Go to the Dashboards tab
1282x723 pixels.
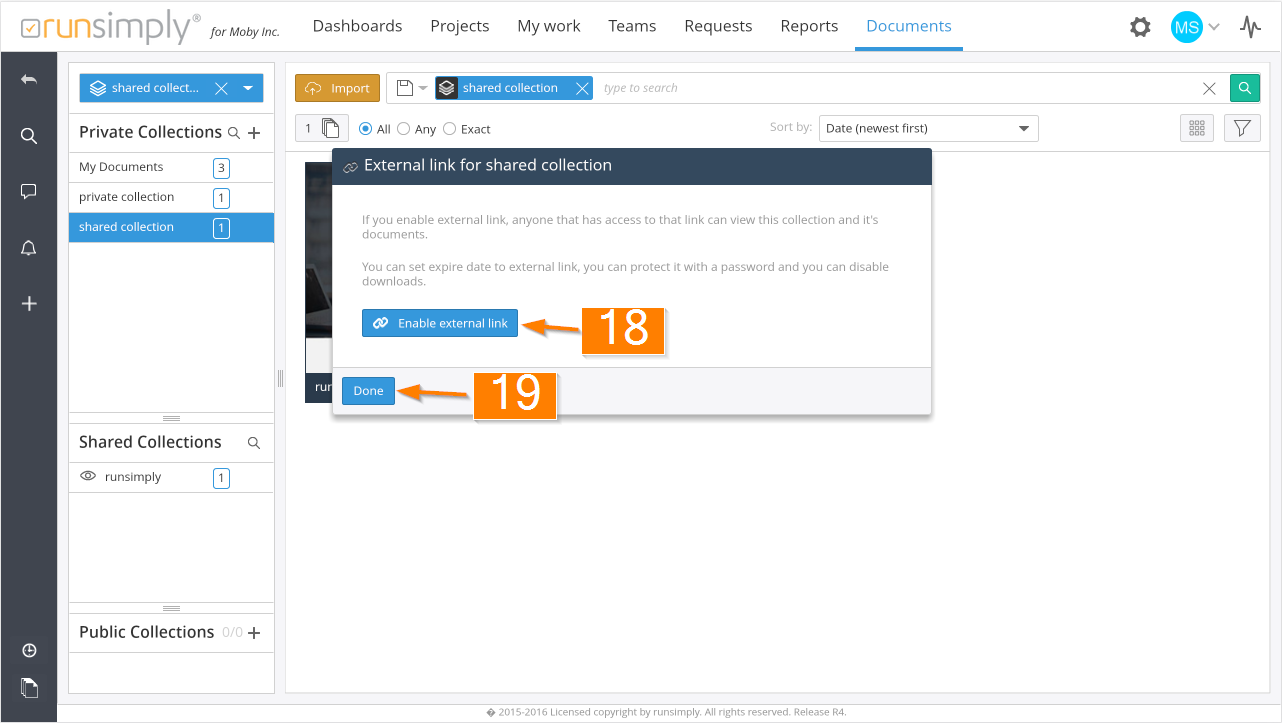[x=357, y=26]
